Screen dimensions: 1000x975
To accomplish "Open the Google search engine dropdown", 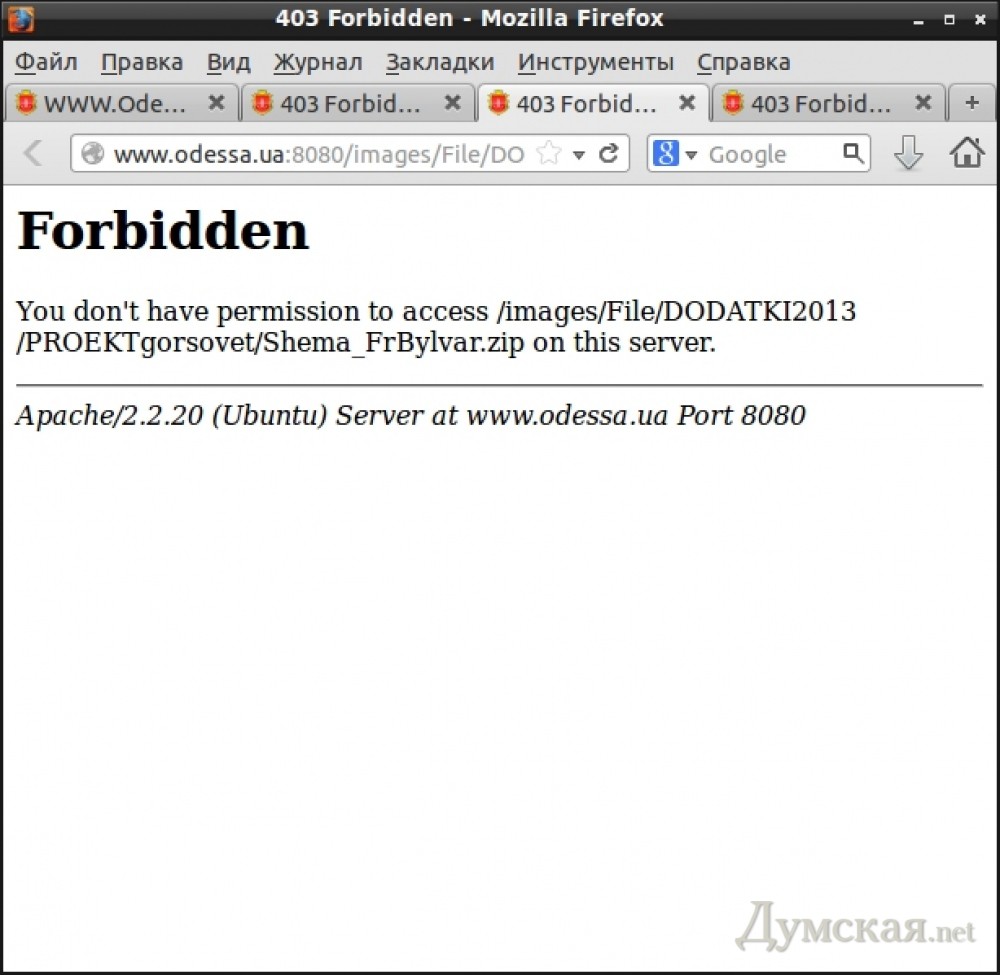I will click(674, 154).
